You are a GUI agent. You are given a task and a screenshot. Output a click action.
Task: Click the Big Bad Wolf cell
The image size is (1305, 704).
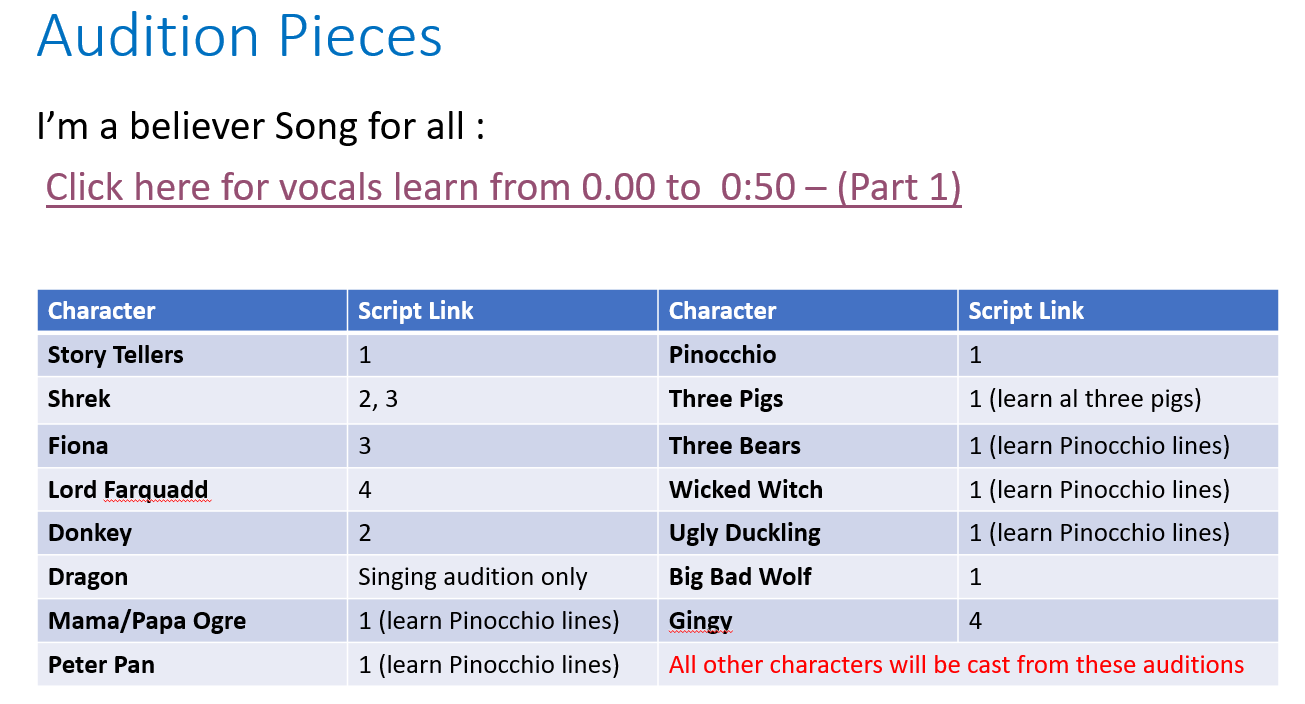coord(808,577)
